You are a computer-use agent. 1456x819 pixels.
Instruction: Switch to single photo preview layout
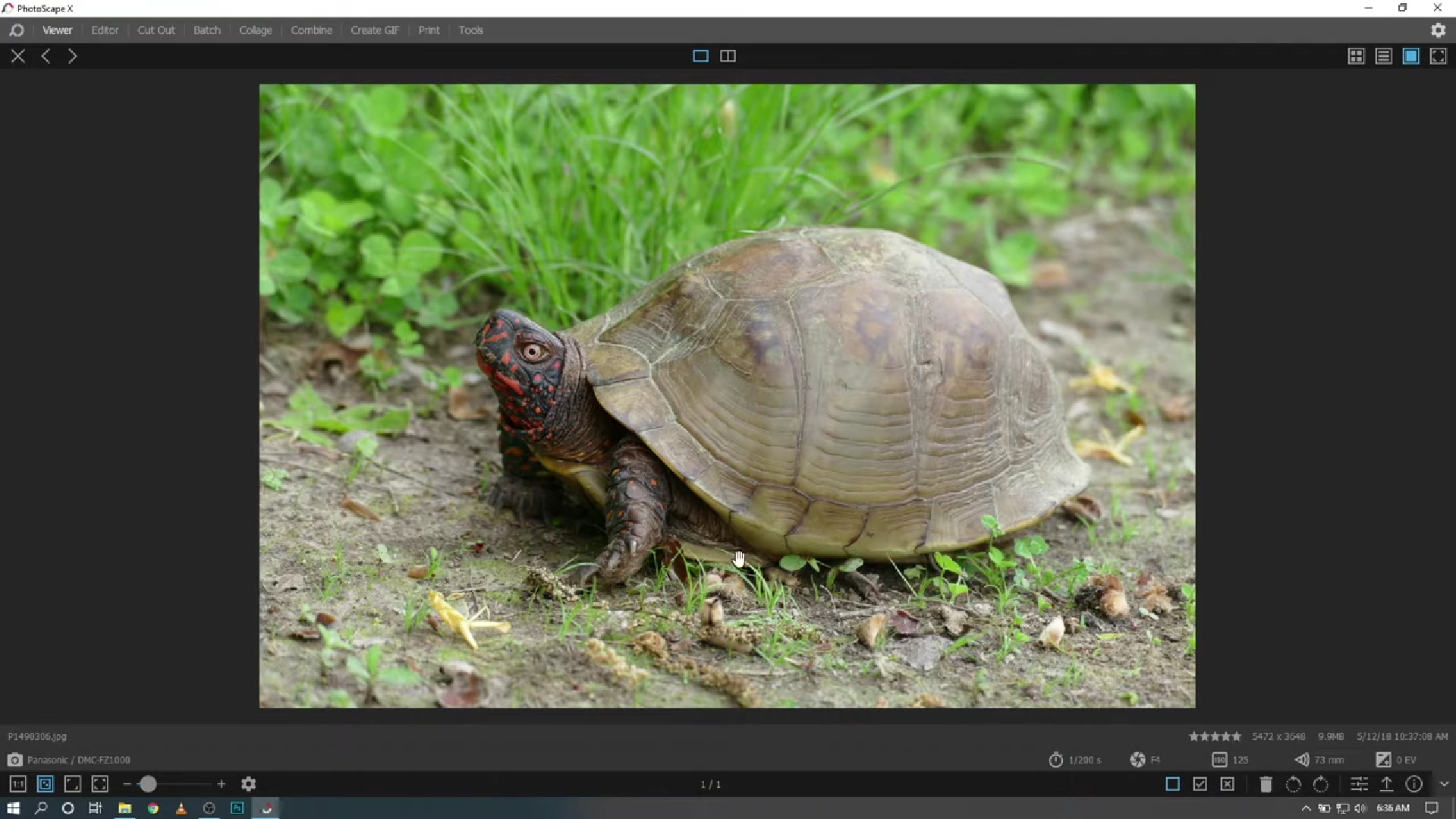[x=1410, y=56]
